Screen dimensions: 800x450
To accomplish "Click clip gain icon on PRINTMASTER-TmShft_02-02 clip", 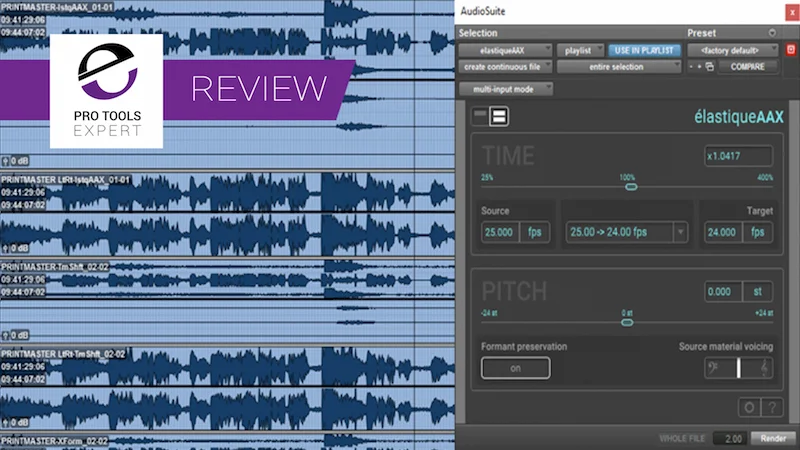I will [x=5, y=336].
